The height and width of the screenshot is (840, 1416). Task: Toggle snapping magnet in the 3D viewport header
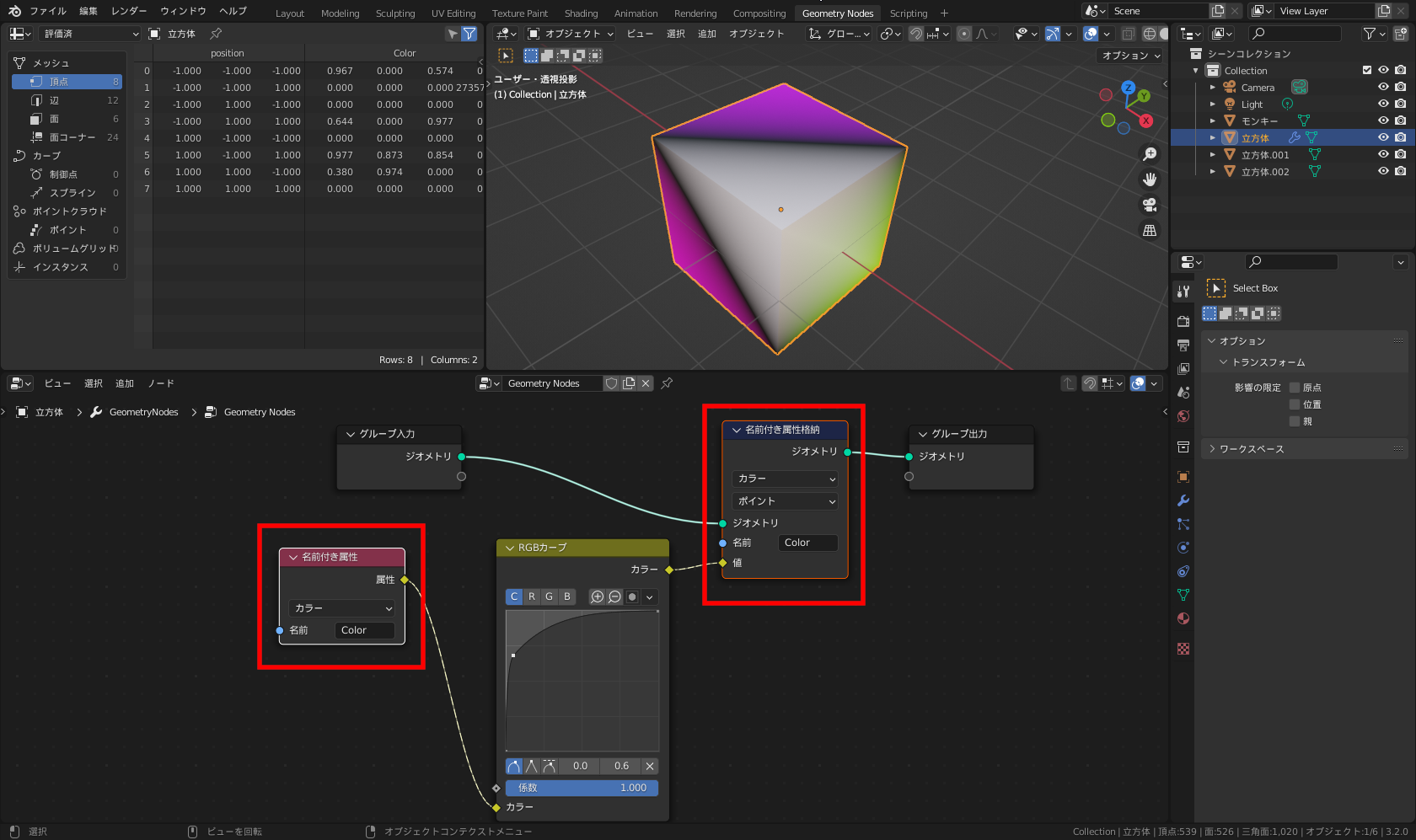coord(916,34)
